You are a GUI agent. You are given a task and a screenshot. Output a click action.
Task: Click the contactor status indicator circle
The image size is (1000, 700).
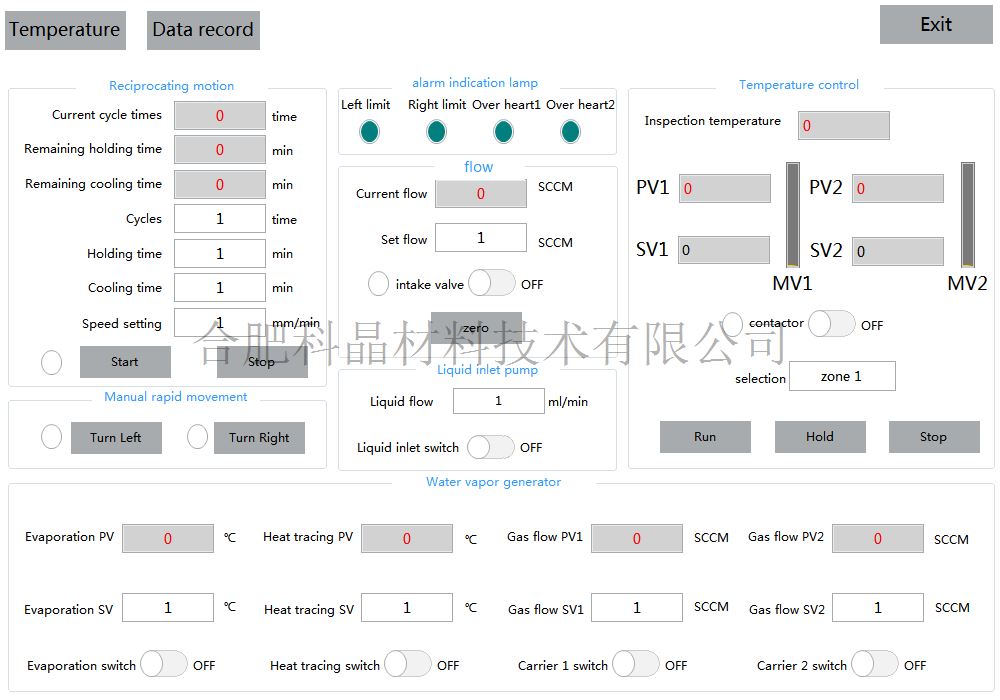[x=733, y=324]
